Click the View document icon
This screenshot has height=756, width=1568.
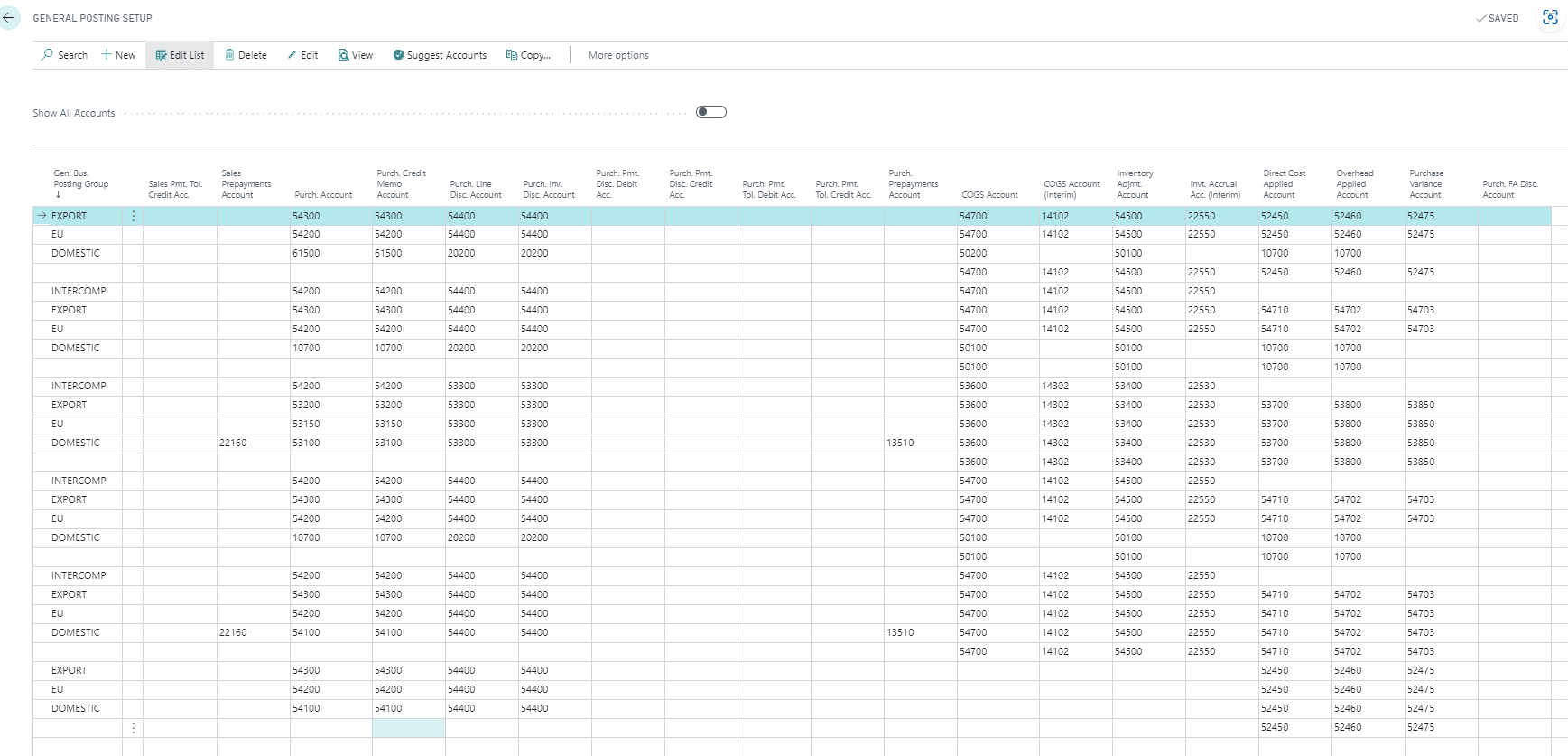coord(344,55)
